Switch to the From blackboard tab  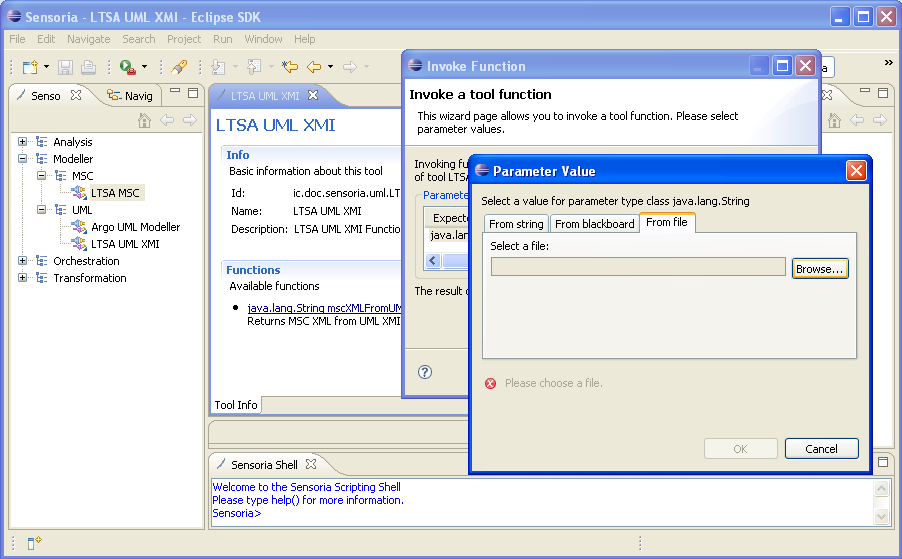coord(594,224)
